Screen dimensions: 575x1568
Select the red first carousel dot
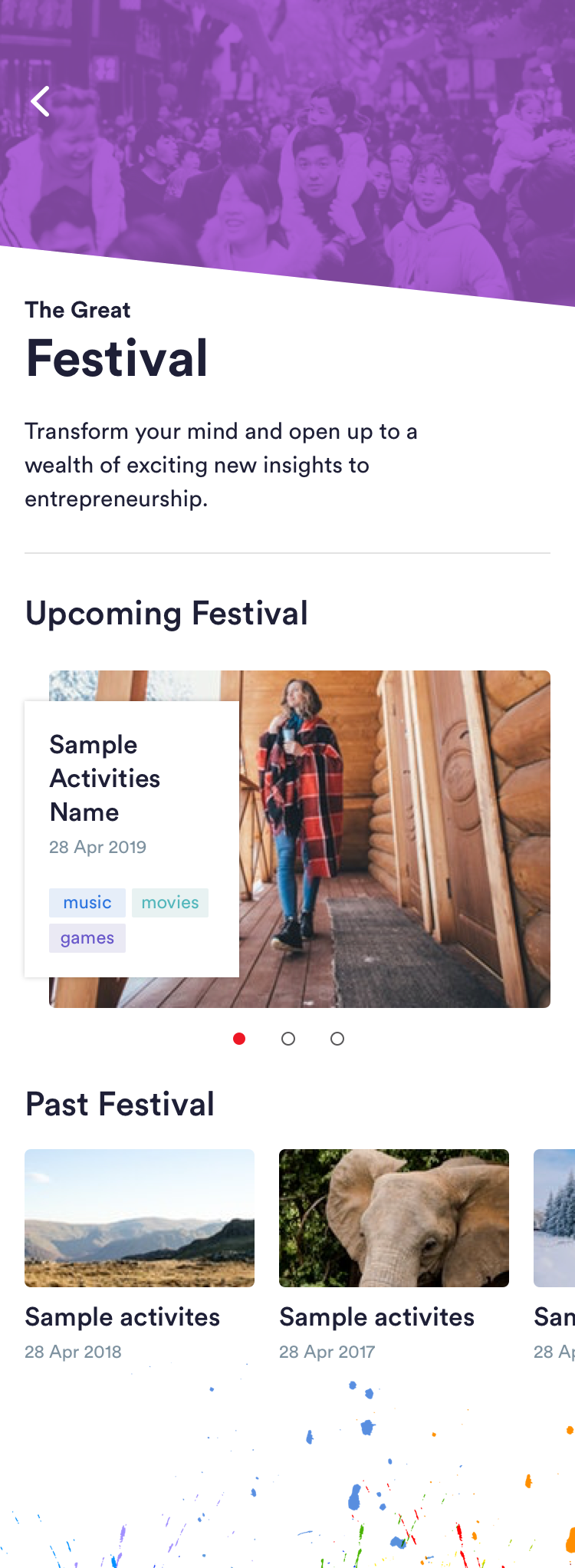tap(239, 1039)
